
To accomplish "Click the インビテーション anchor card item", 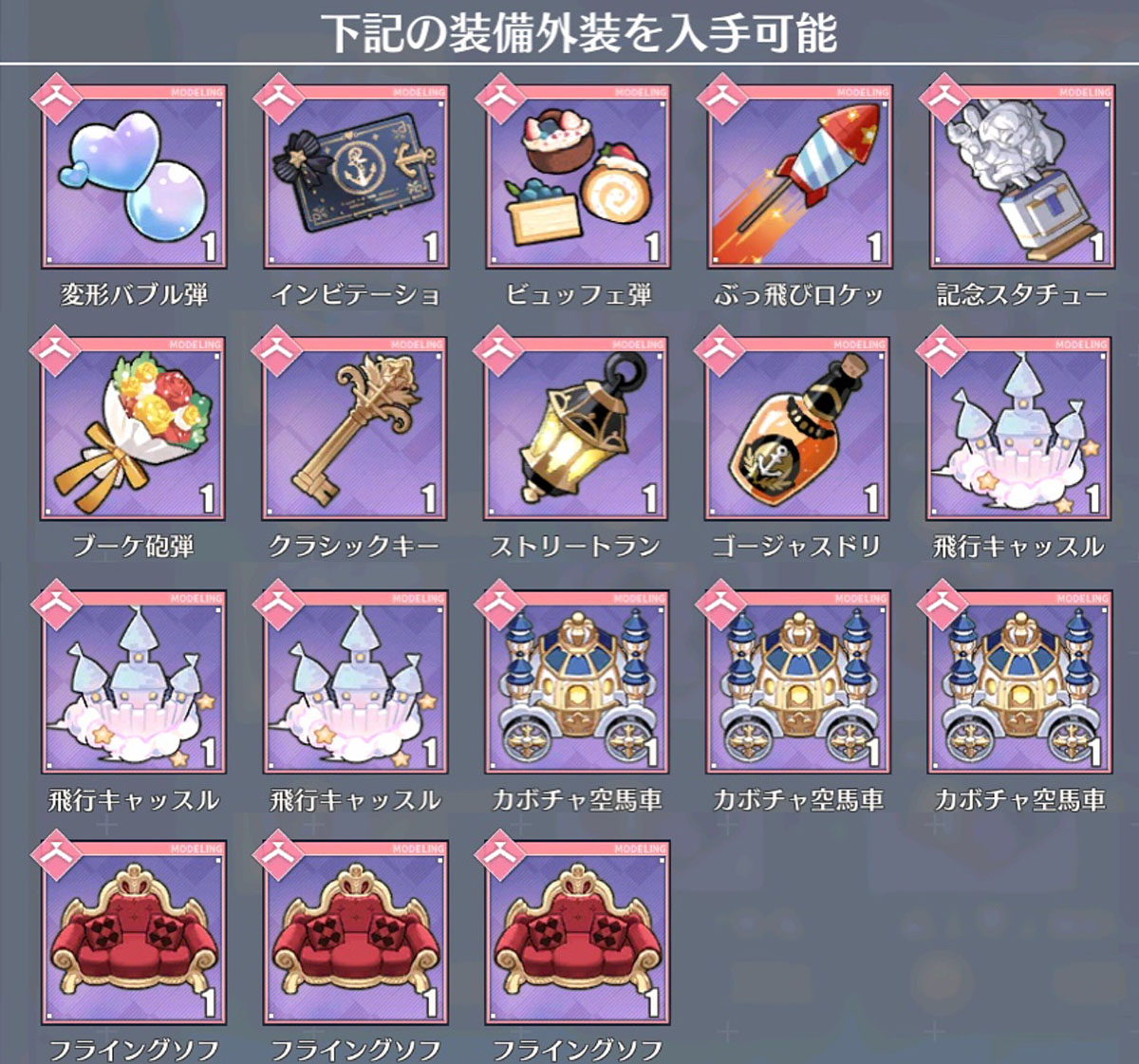I will 355,177.
